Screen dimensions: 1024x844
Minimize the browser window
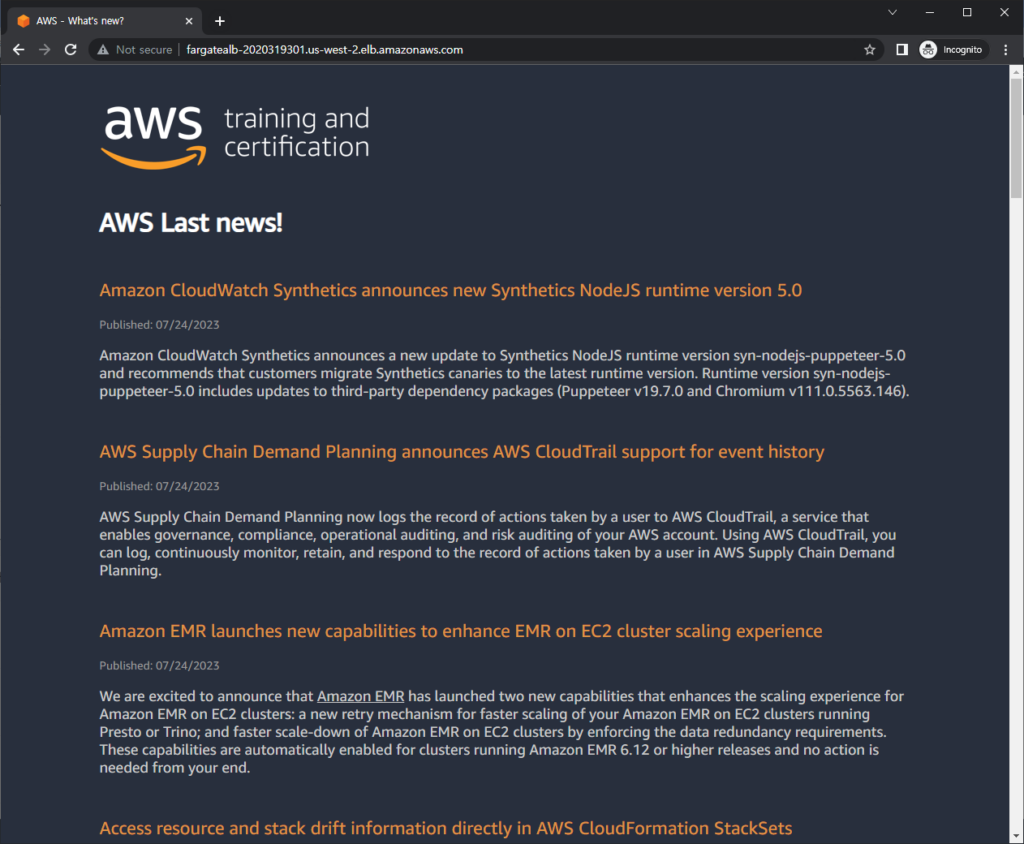coord(930,12)
